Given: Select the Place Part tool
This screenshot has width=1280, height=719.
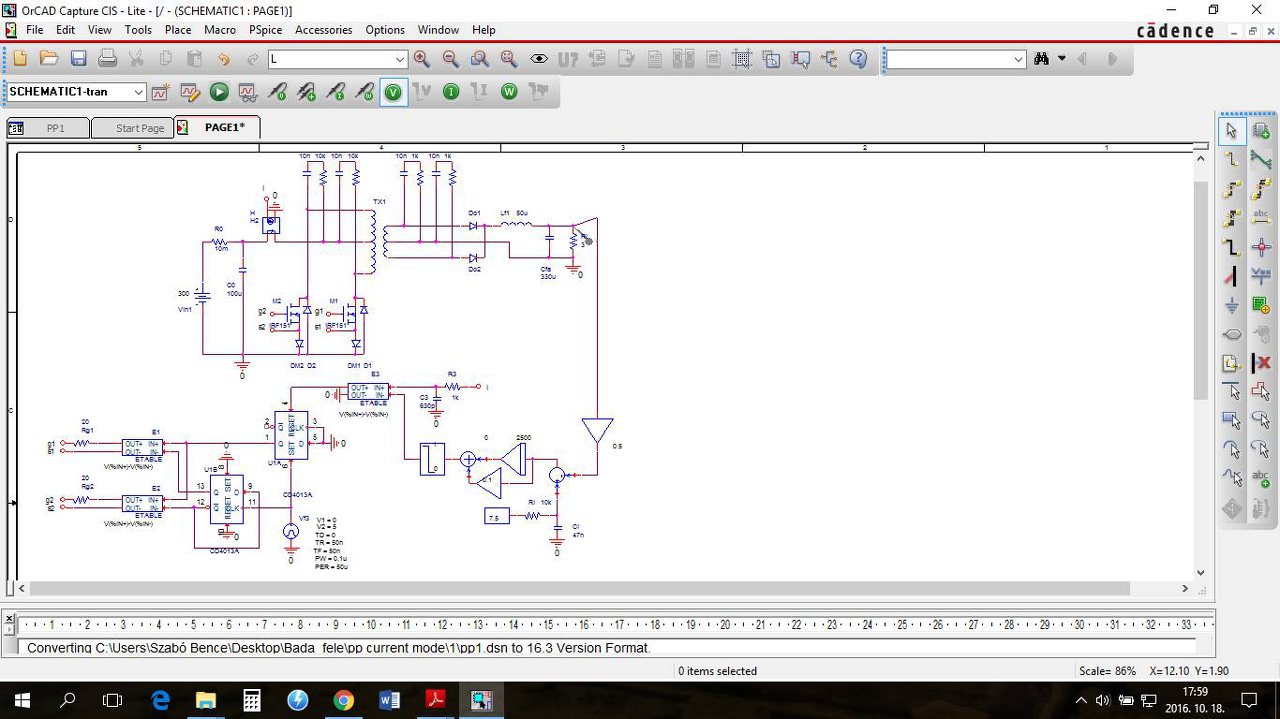Looking at the screenshot, I should click(x=1261, y=131).
